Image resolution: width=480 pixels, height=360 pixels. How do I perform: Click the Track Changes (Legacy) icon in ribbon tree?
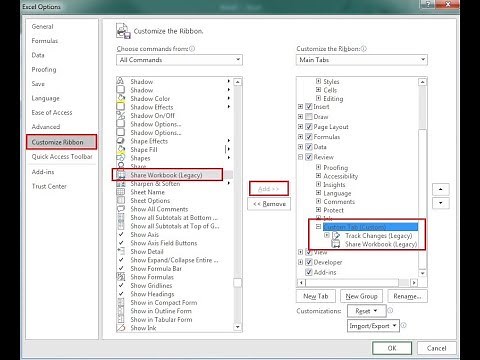coord(337,236)
